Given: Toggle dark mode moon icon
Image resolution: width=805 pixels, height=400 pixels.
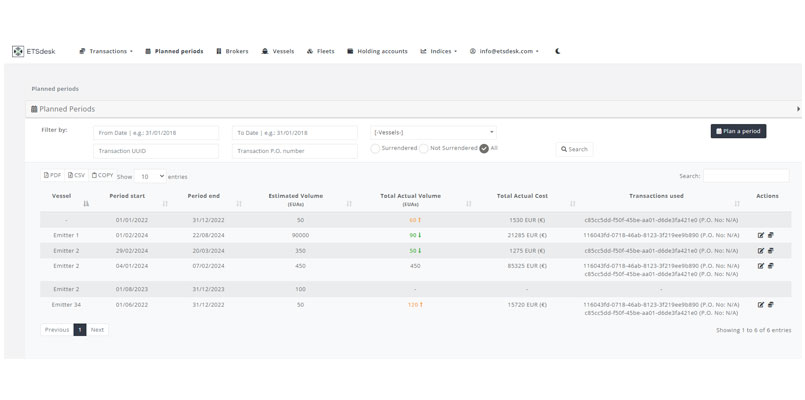Looking at the screenshot, I should coord(557,51).
